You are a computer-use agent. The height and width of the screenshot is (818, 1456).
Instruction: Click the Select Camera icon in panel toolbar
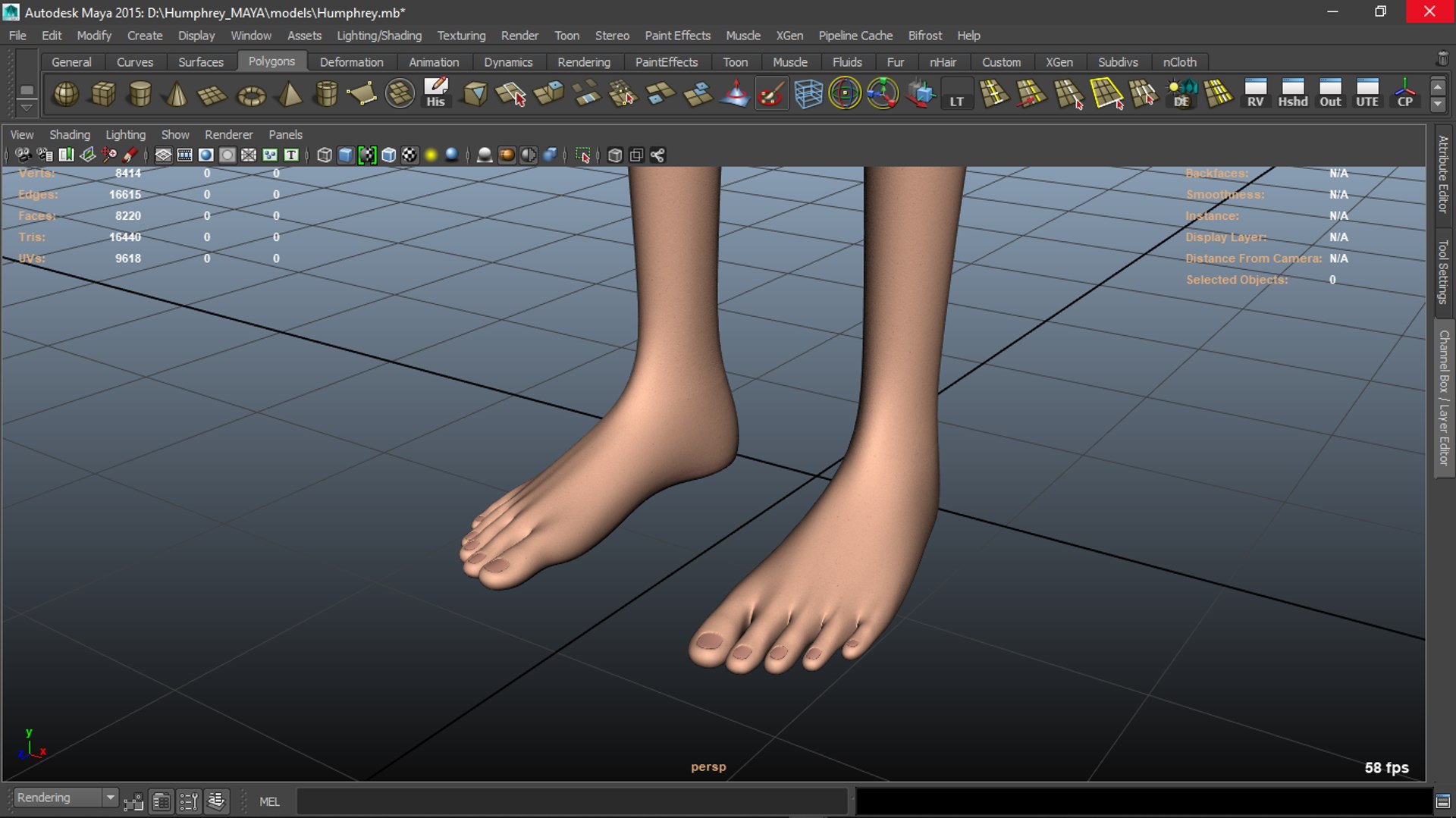click(x=23, y=155)
